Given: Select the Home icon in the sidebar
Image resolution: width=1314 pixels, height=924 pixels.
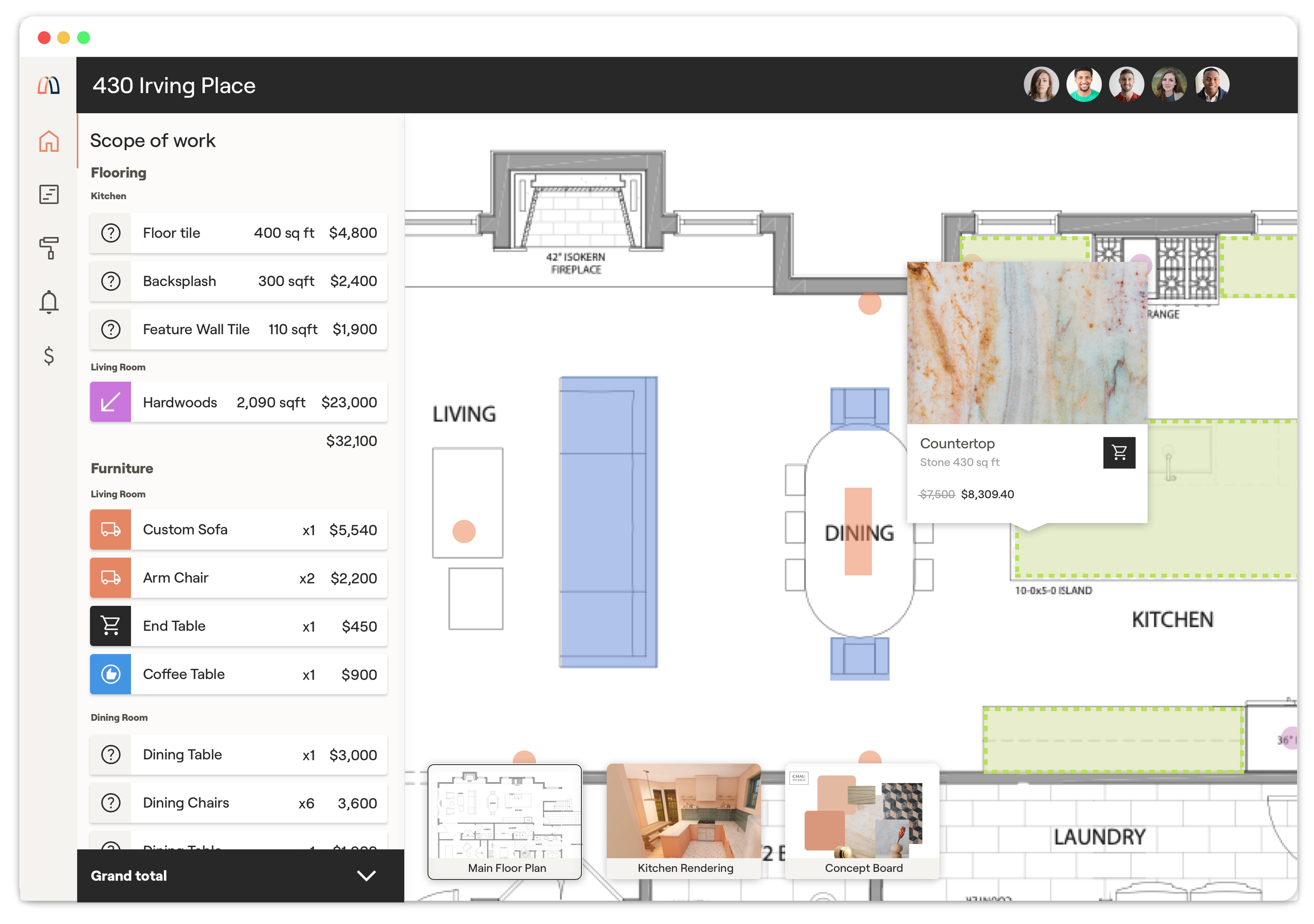Looking at the screenshot, I should pos(49,142).
